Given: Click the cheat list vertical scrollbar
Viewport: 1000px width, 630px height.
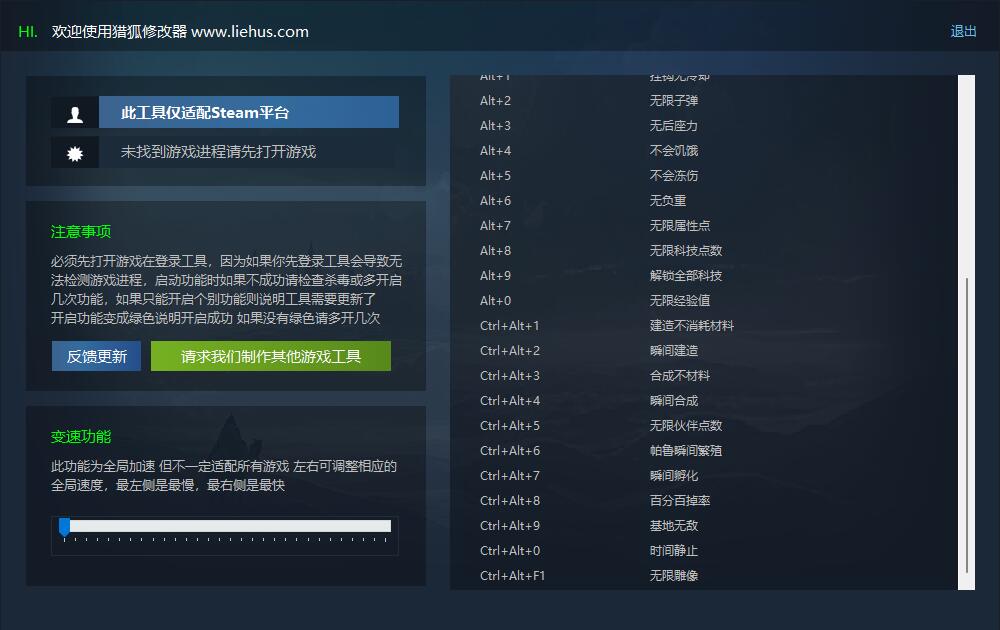Looking at the screenshot, I should 967,332.
